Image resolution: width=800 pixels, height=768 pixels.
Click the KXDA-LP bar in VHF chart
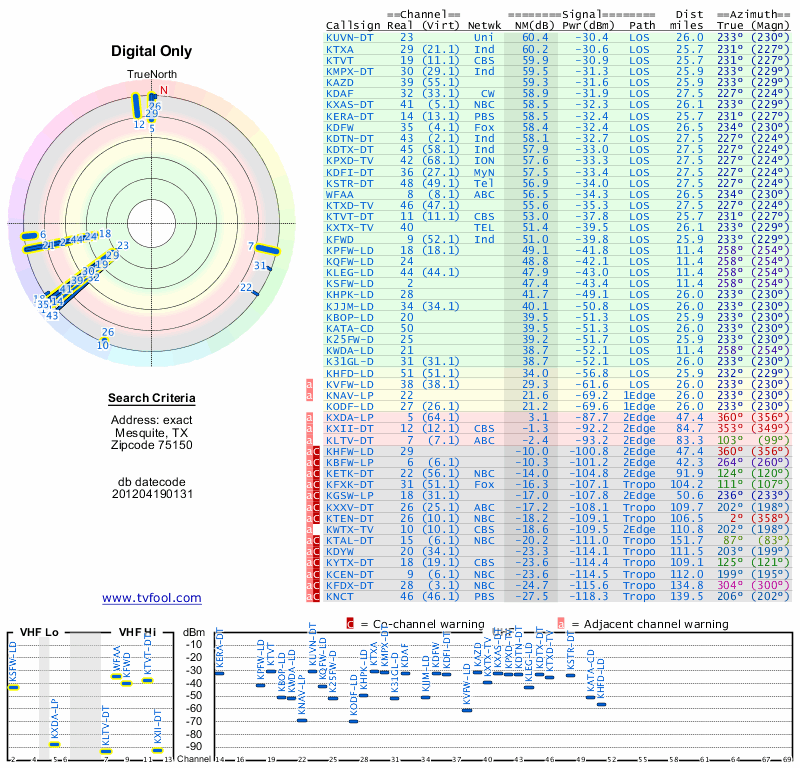(x=54, y=745)
